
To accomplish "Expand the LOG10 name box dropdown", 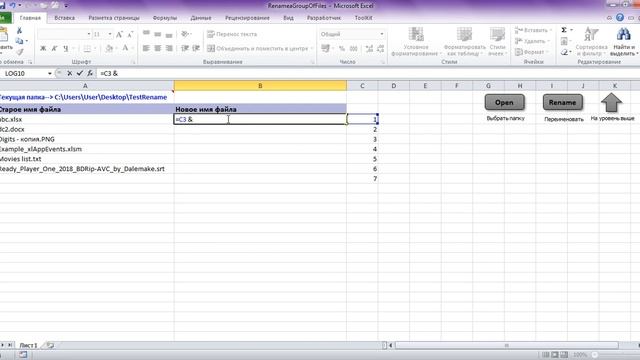I will [50, 73].
